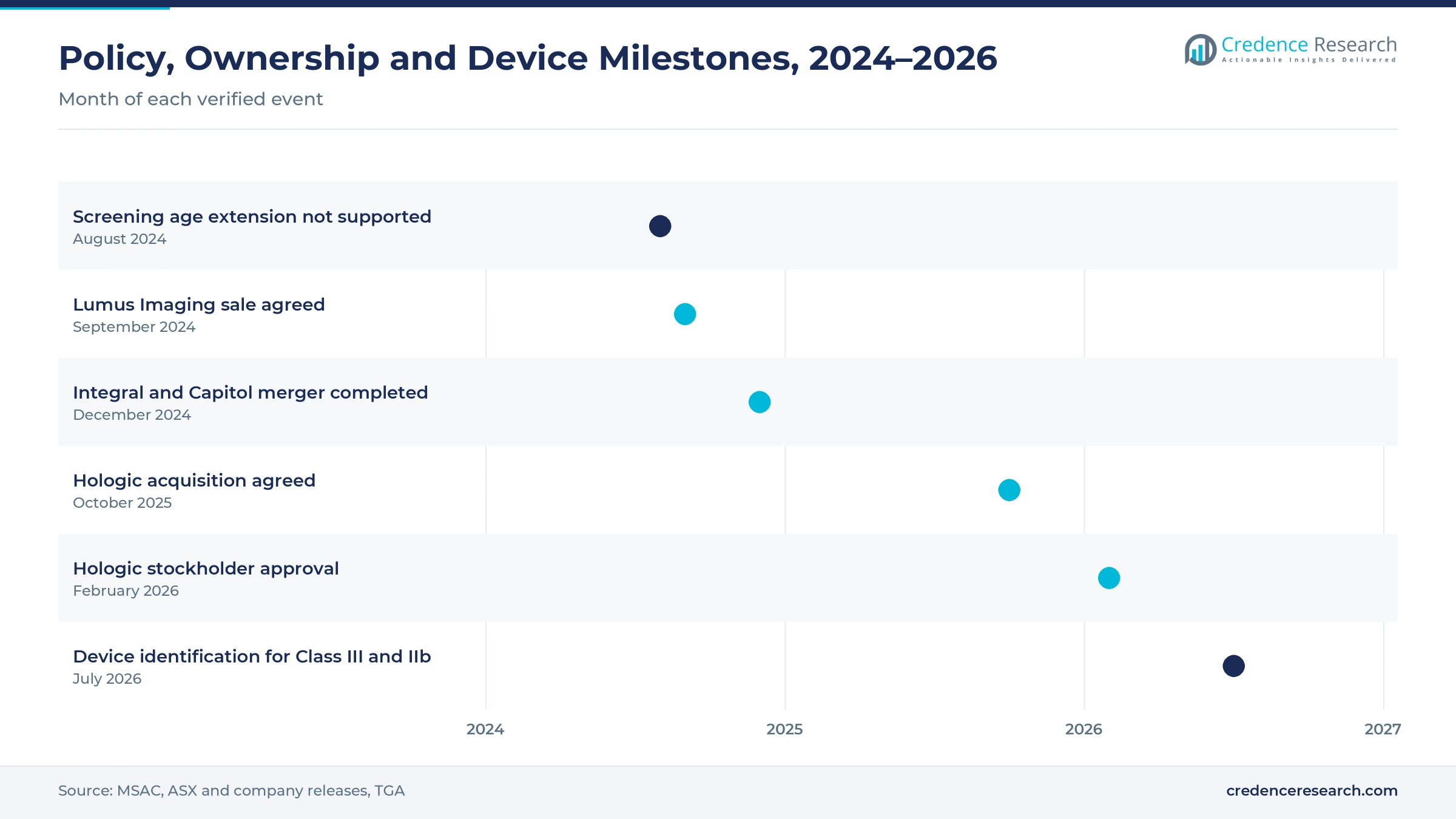Image resolution: width=1456 pixels, height=819 pixels.
Task: Select 'Device identification for Class III and IIb'
Action: (x=252, y=656)
